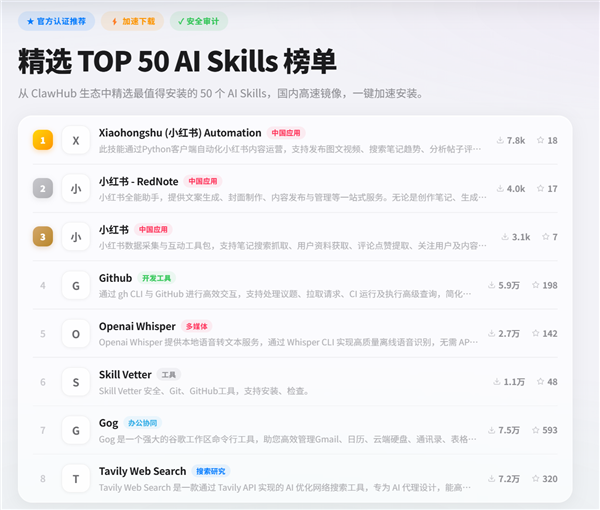Click description starting 小红书全能助手
The width and height of the screenshot is (600, 510).
[x=292, y=197]
